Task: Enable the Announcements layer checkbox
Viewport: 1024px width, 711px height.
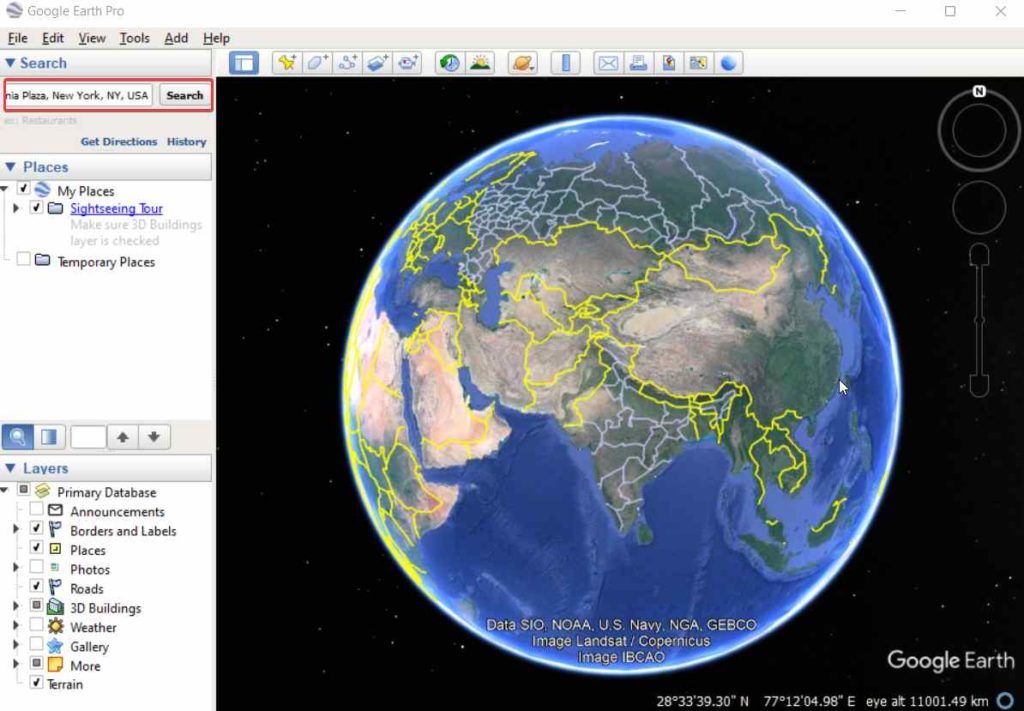Action: 37,509
